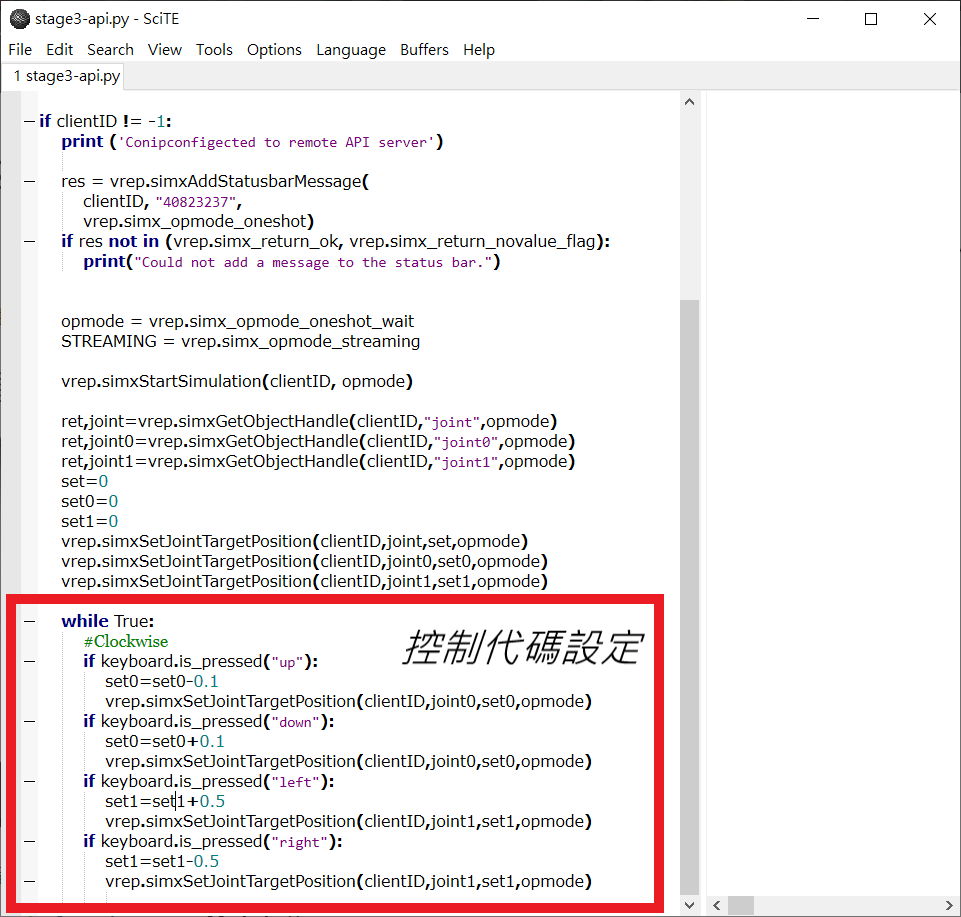The height and width of the screenshot is (917, 961).
Task: Open the File menu
Action: (x=20, y=50)
